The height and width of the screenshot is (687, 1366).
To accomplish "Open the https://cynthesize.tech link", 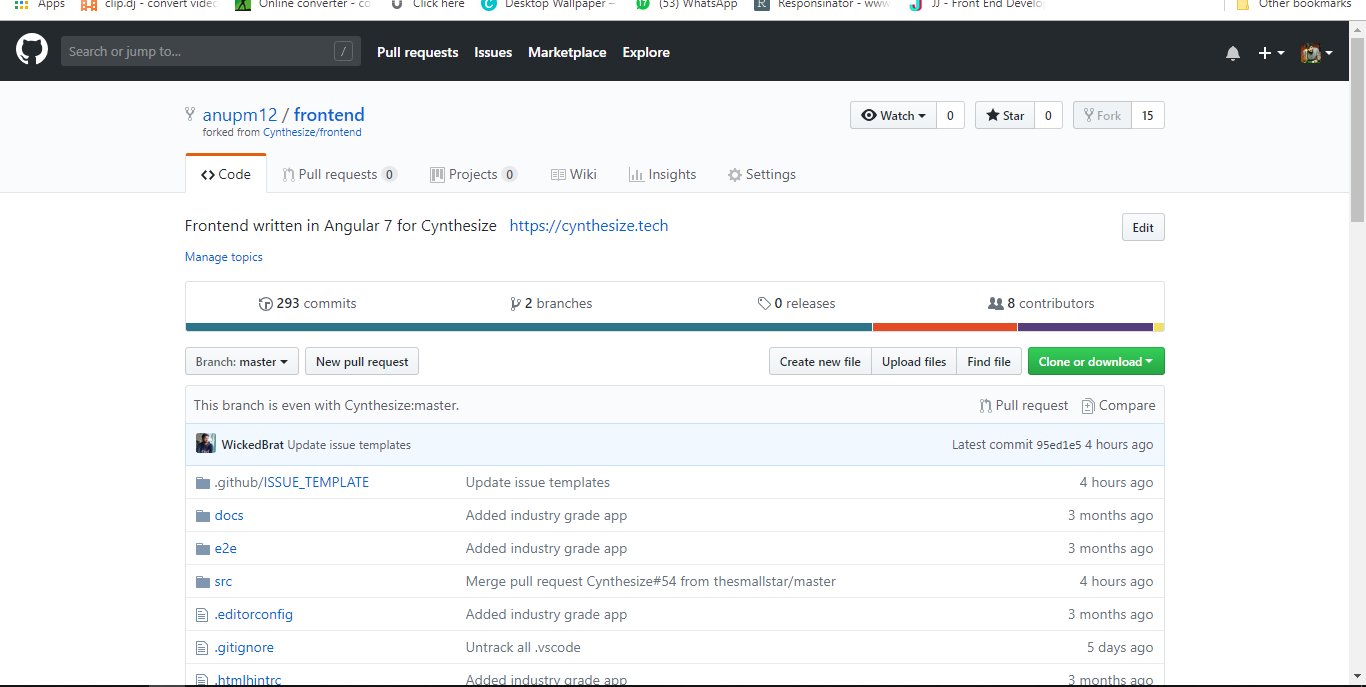I will (x=589, y=226).
